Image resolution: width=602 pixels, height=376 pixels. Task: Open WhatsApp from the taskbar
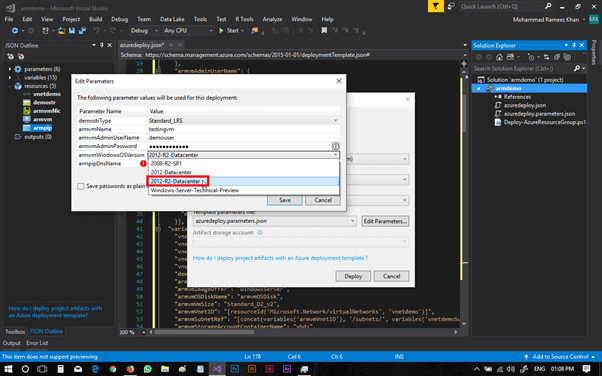click(x=148, y=369)
